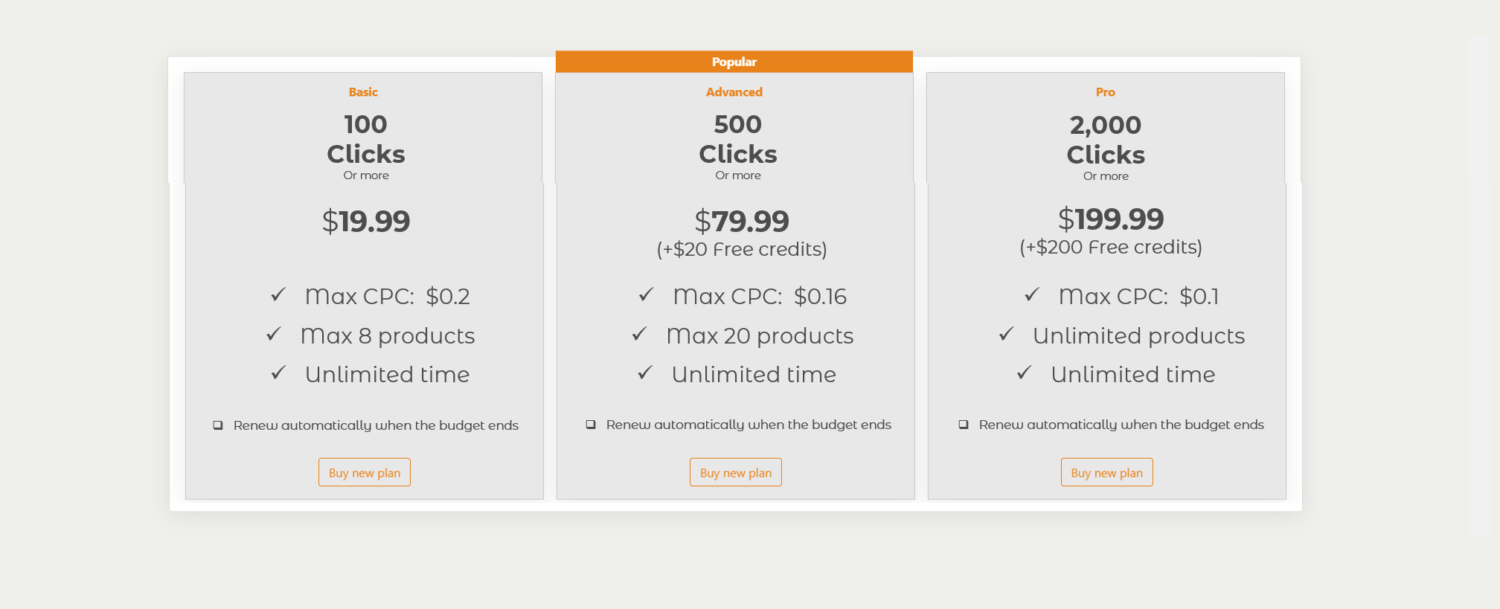Click checkmark icon beside Unlimited products
Screen dimensions: 1500x609
1006,334
